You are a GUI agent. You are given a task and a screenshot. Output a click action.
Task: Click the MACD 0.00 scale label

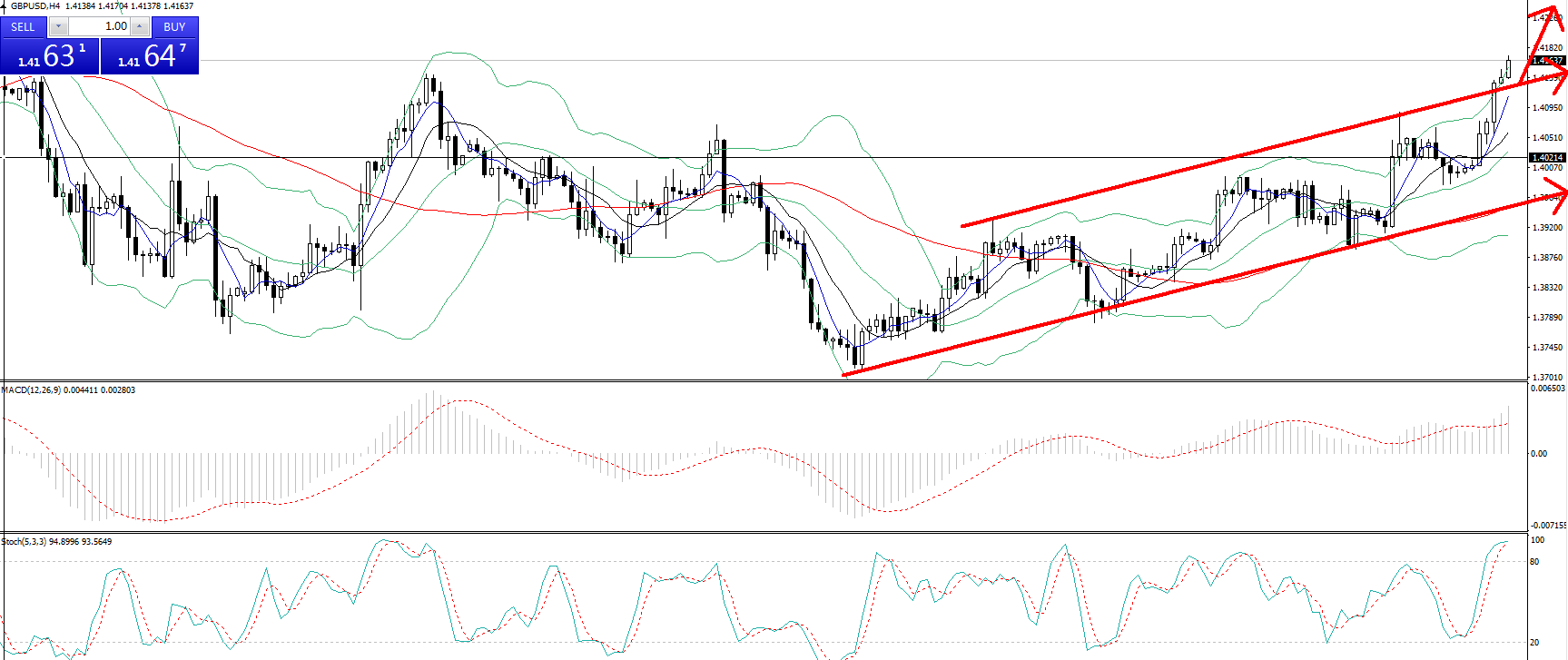click(1539, 454)
